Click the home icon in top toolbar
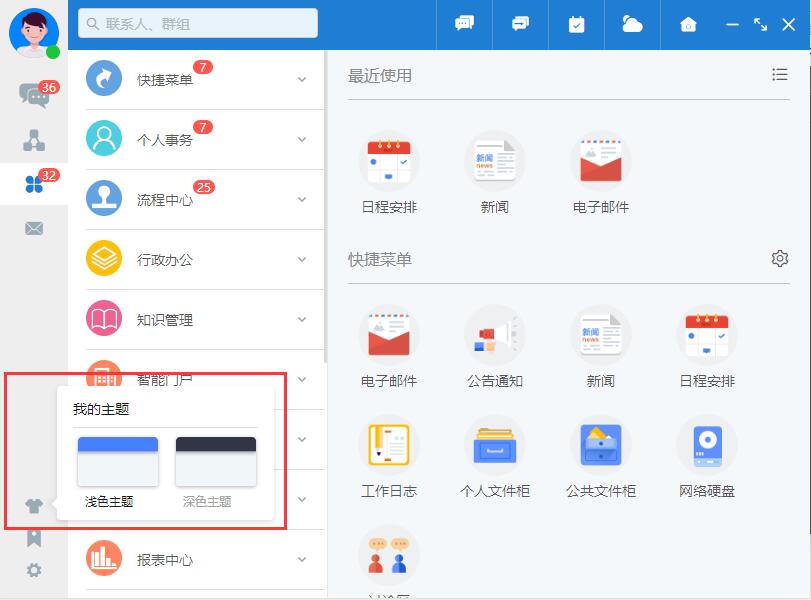 [x=688, y=25]
